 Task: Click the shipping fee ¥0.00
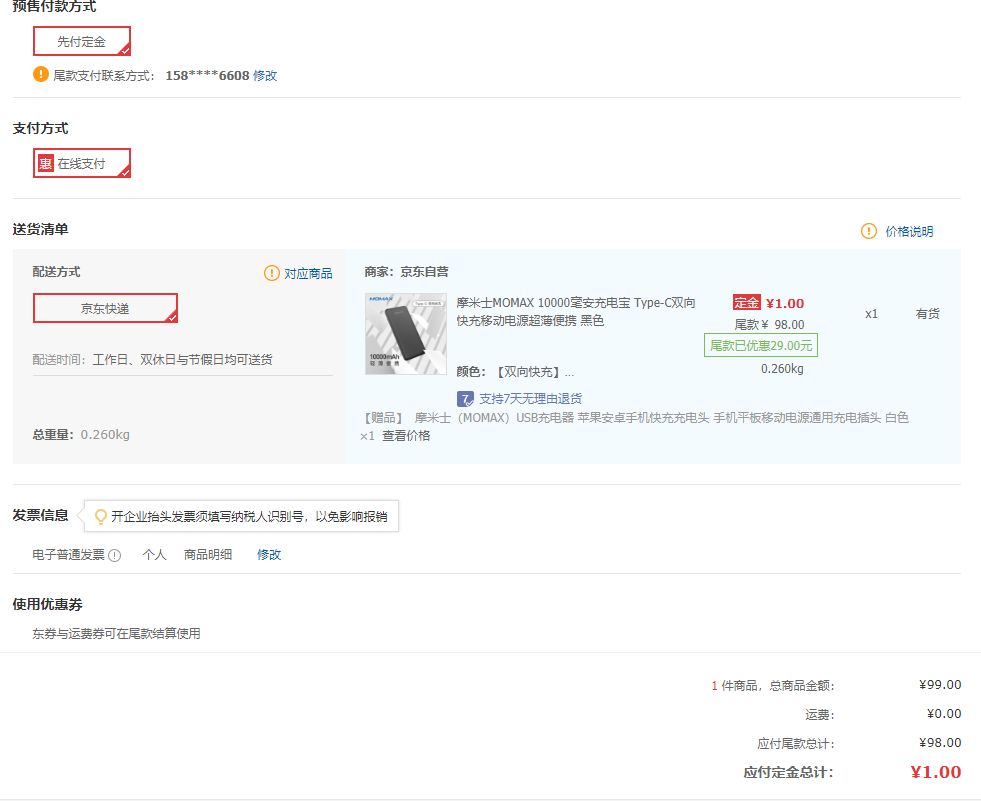[943, 713]
